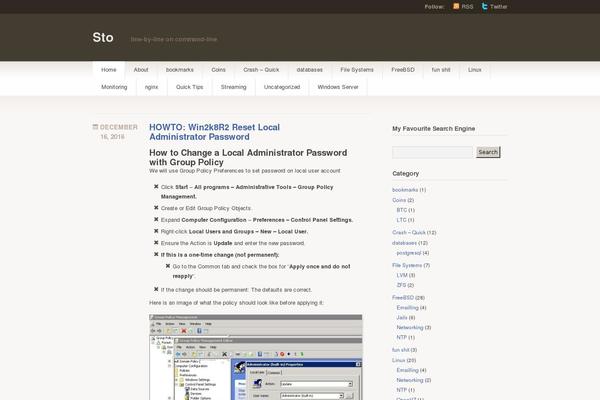Open the HOWTO: Win2k8R2 Reset Local Administrator Password post
Screen dimensions: 600x400
click(x=214, y=132)
